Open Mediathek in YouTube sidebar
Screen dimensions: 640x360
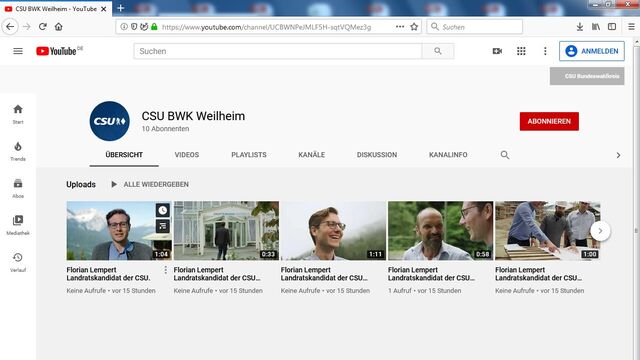pos(18,225)
